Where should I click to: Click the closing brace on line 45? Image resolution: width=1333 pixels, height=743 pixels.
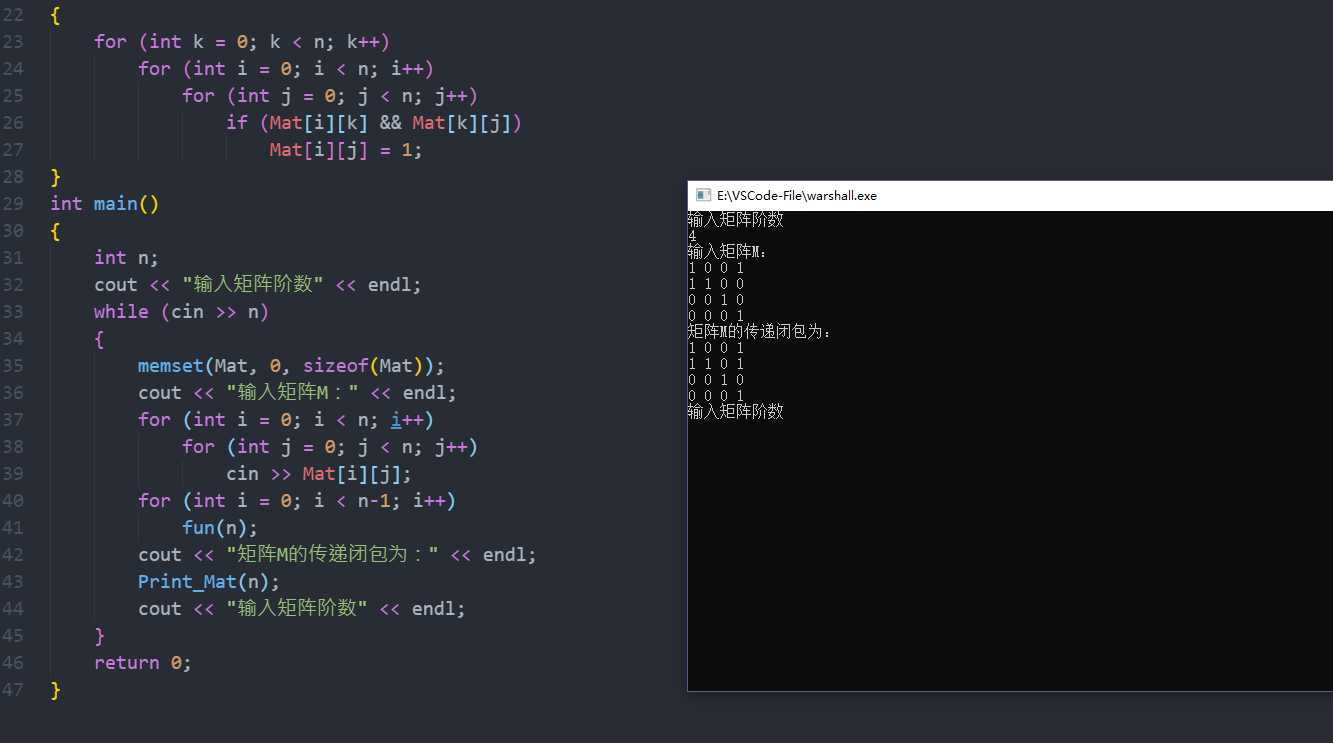99,636
